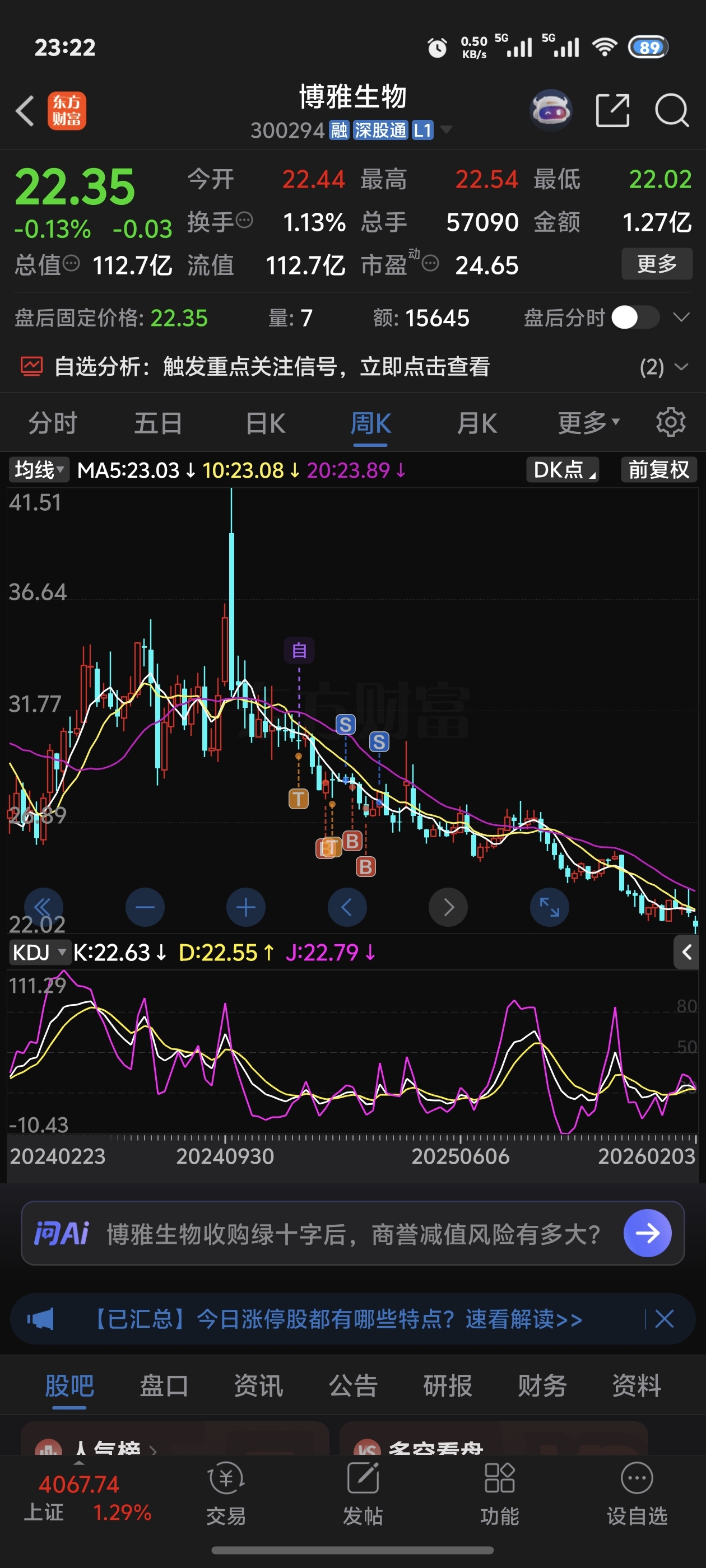This screenshot has width=706, height=1568.
Task: Switch to 日K tab
Action: [x=266, y=422]
